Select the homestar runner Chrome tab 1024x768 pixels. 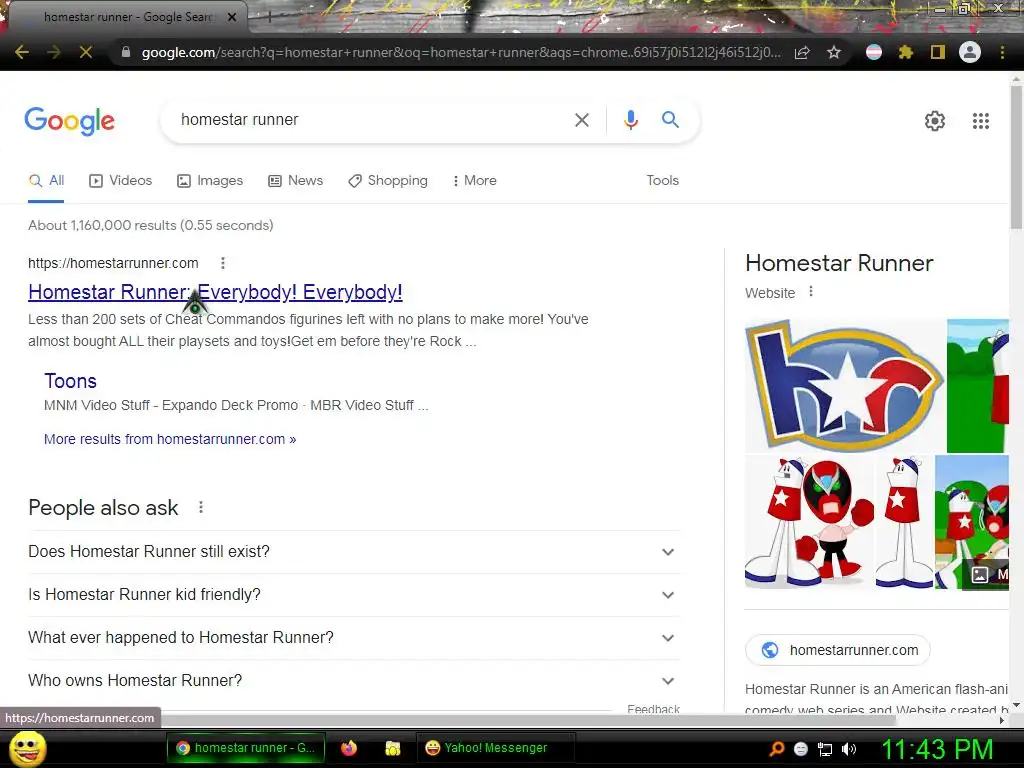click(x=127, y=17)
